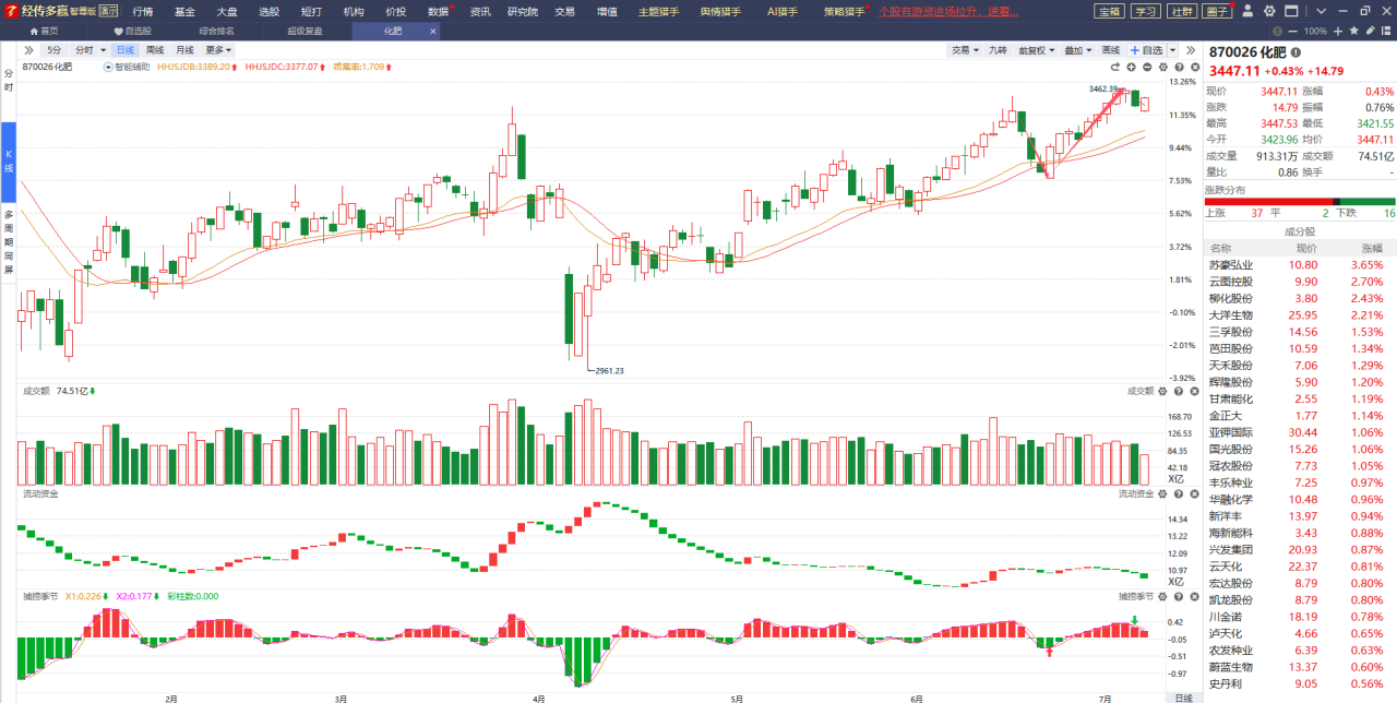Screen dimensions: 1397x703
Task: Click the 成交额 label on panel right
Action: (x=1140, y=391)
